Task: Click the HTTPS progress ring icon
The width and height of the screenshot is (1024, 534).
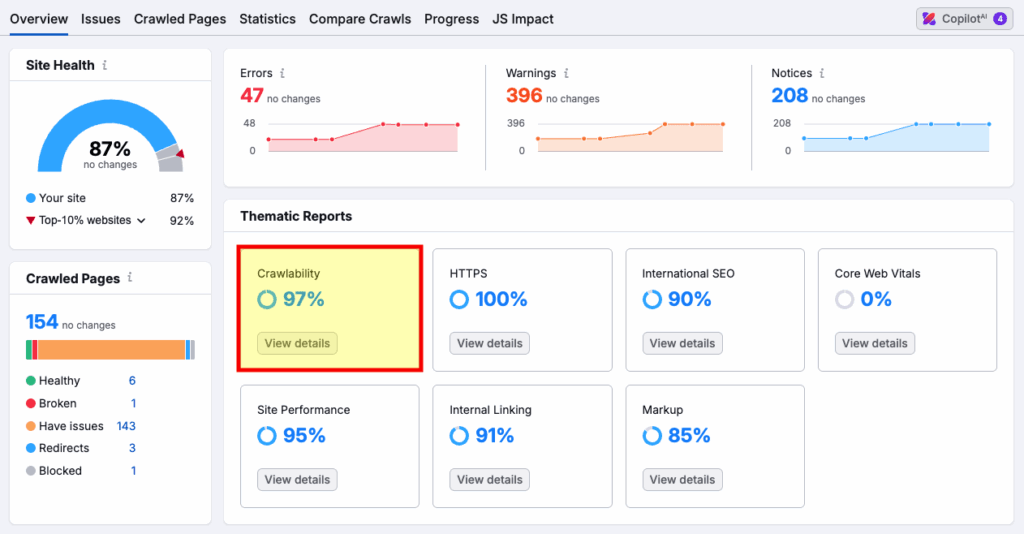Action: click(x=459, y=300)
